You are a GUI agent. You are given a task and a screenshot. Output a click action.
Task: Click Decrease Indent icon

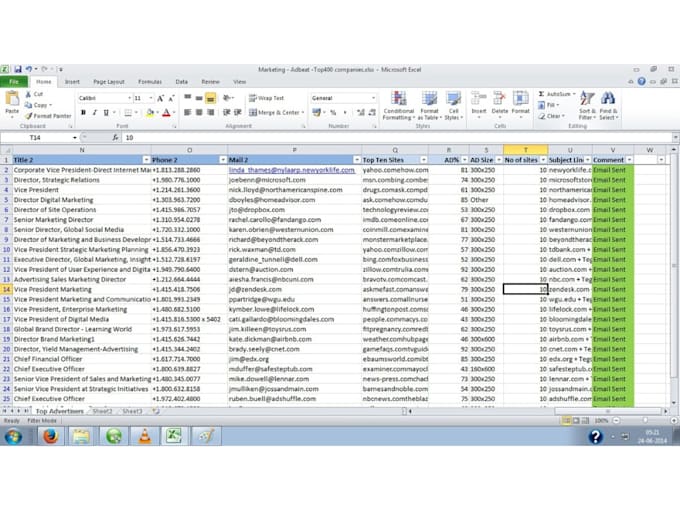click(x=226, y=113)
